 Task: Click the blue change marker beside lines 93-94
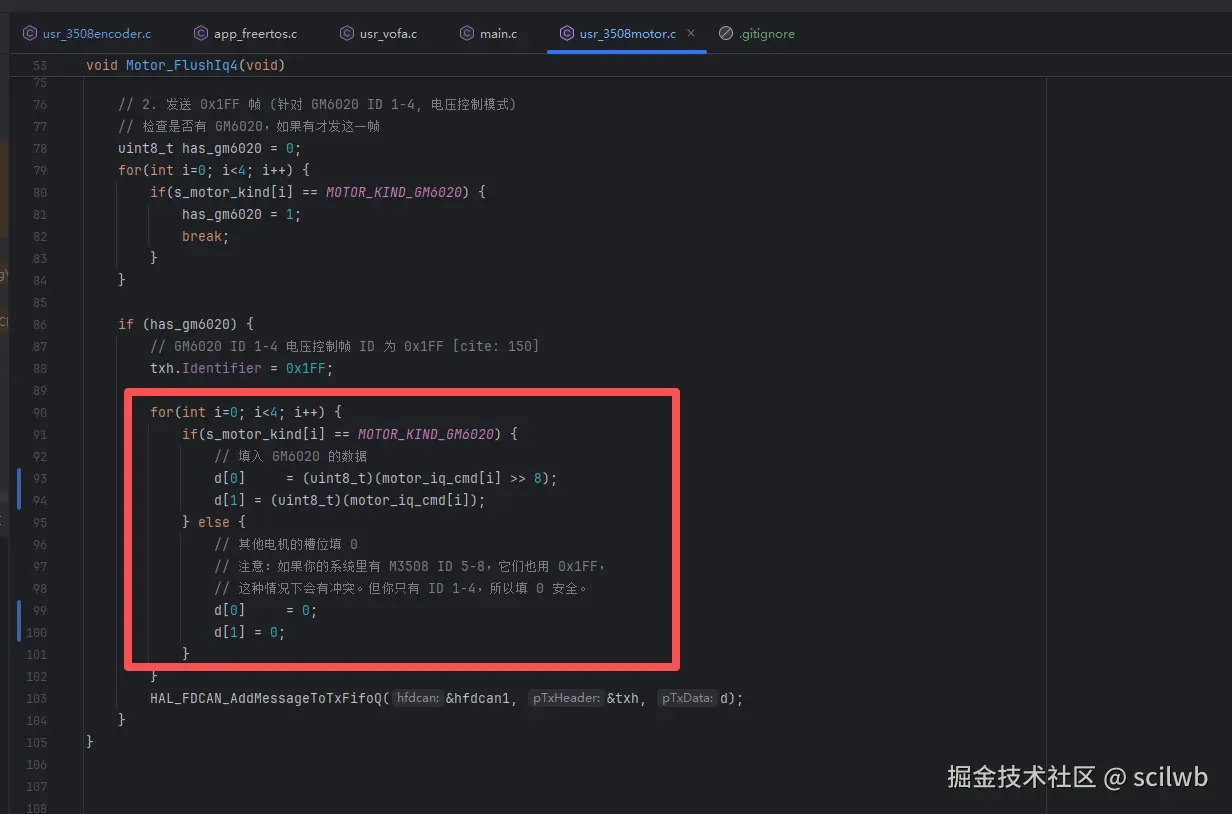[19, 488]
